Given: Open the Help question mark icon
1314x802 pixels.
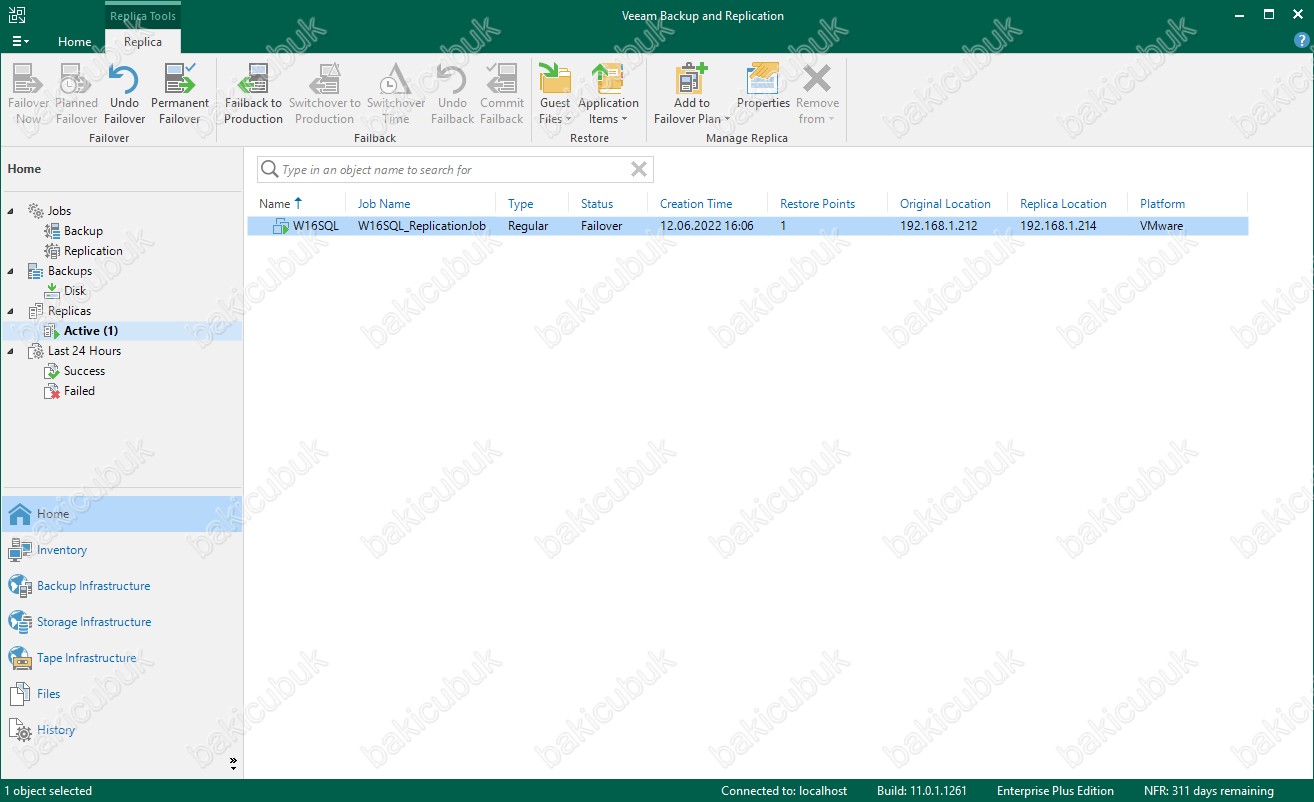Looking at the screenshot, I should 1301,41.
